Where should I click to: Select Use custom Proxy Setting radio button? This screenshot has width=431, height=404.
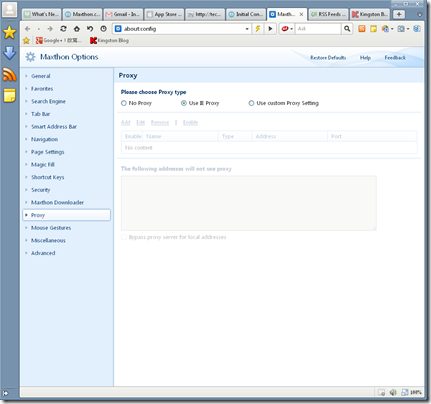click(x=251, y=103)
